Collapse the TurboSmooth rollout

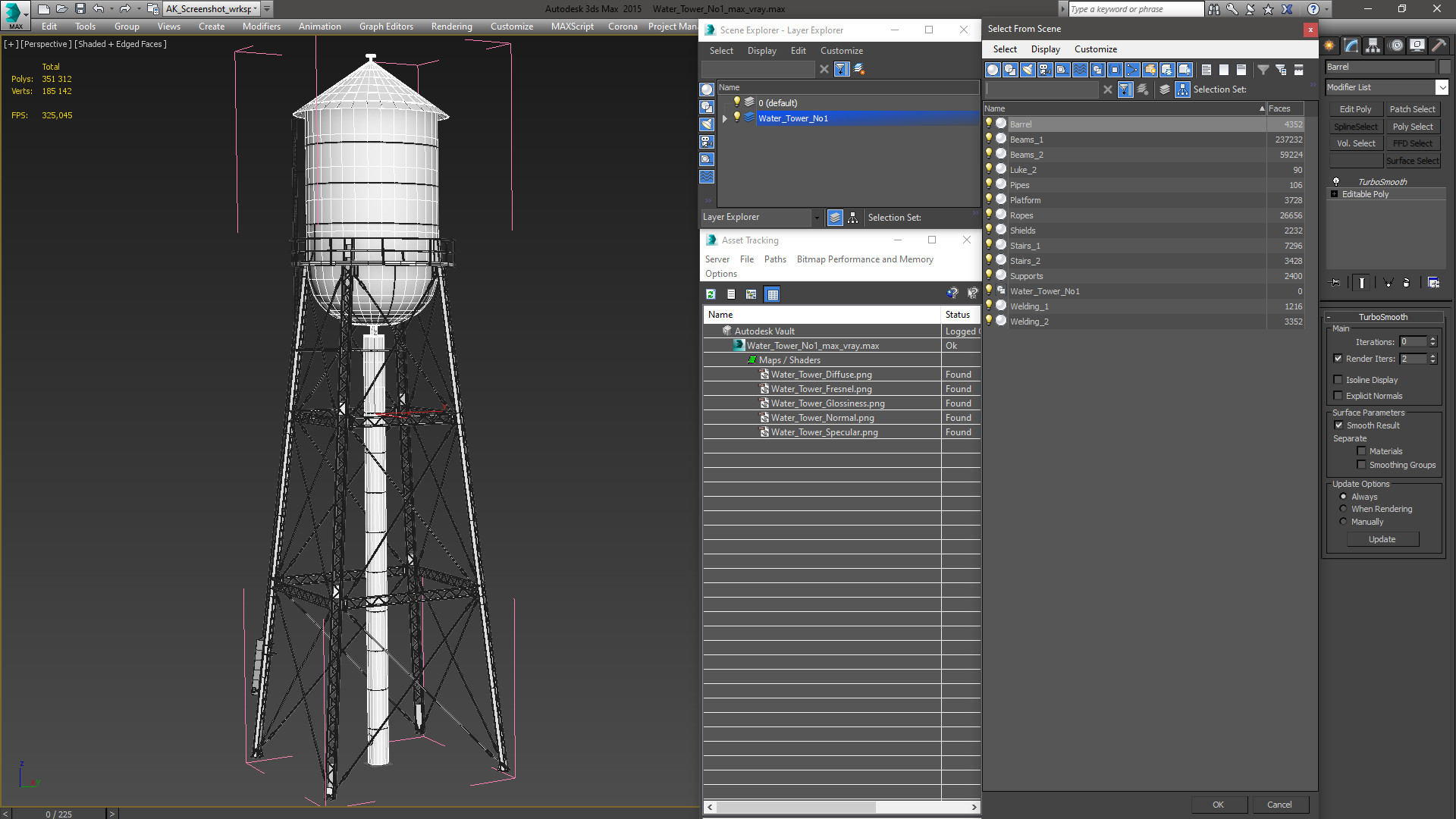click(1382, 317)
